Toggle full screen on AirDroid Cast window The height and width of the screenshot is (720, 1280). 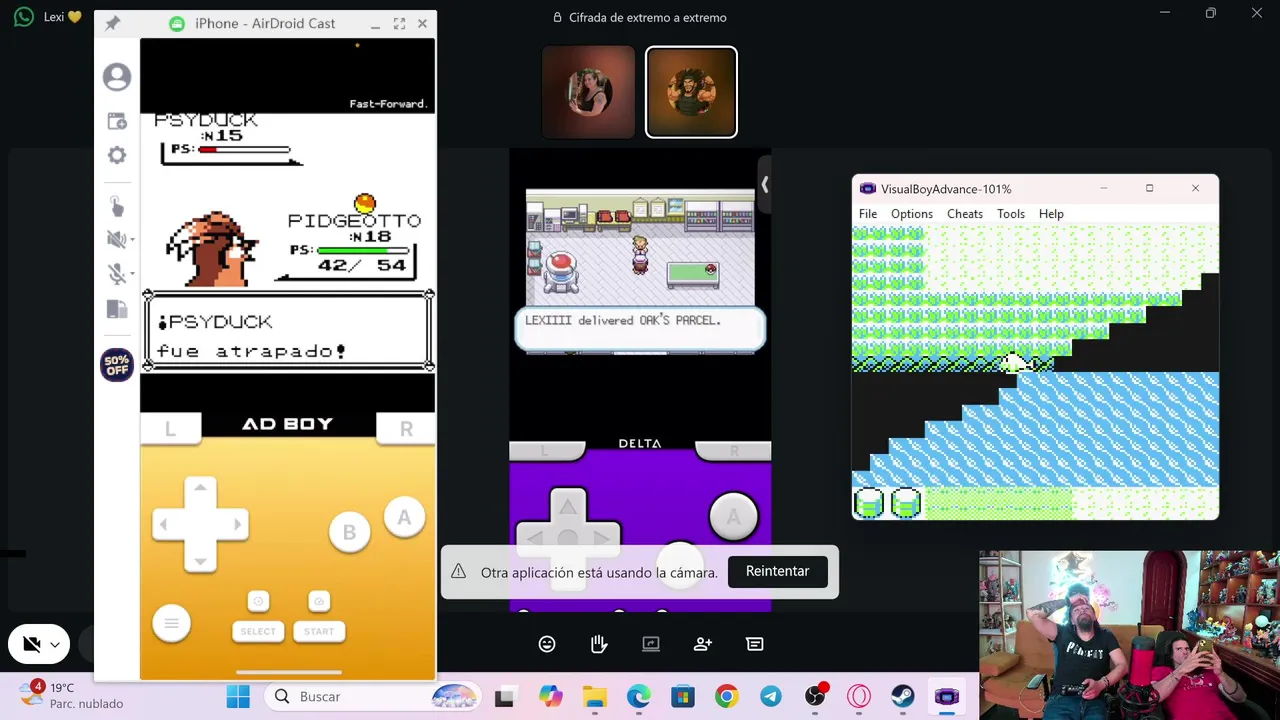[x=399, y=23]
